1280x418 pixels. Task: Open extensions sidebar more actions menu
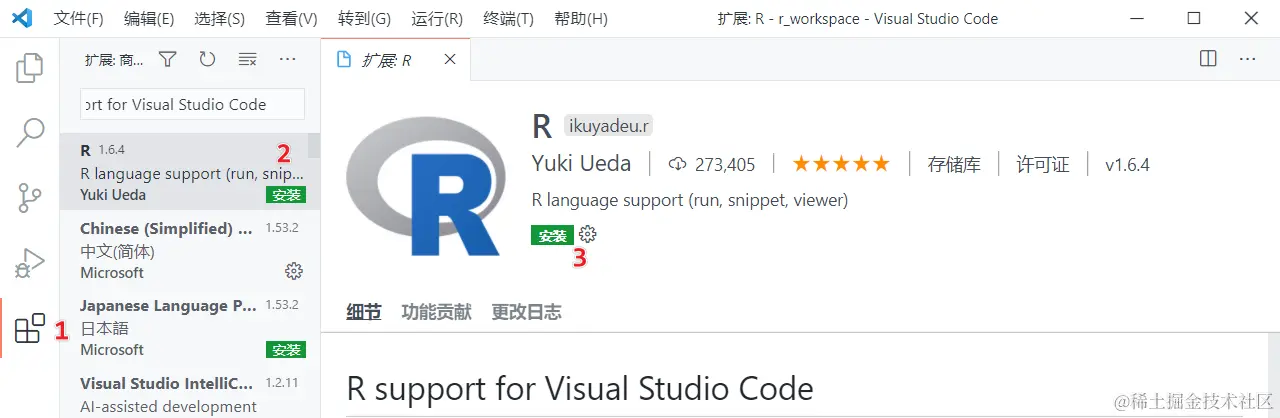click(x=287, y=60)
